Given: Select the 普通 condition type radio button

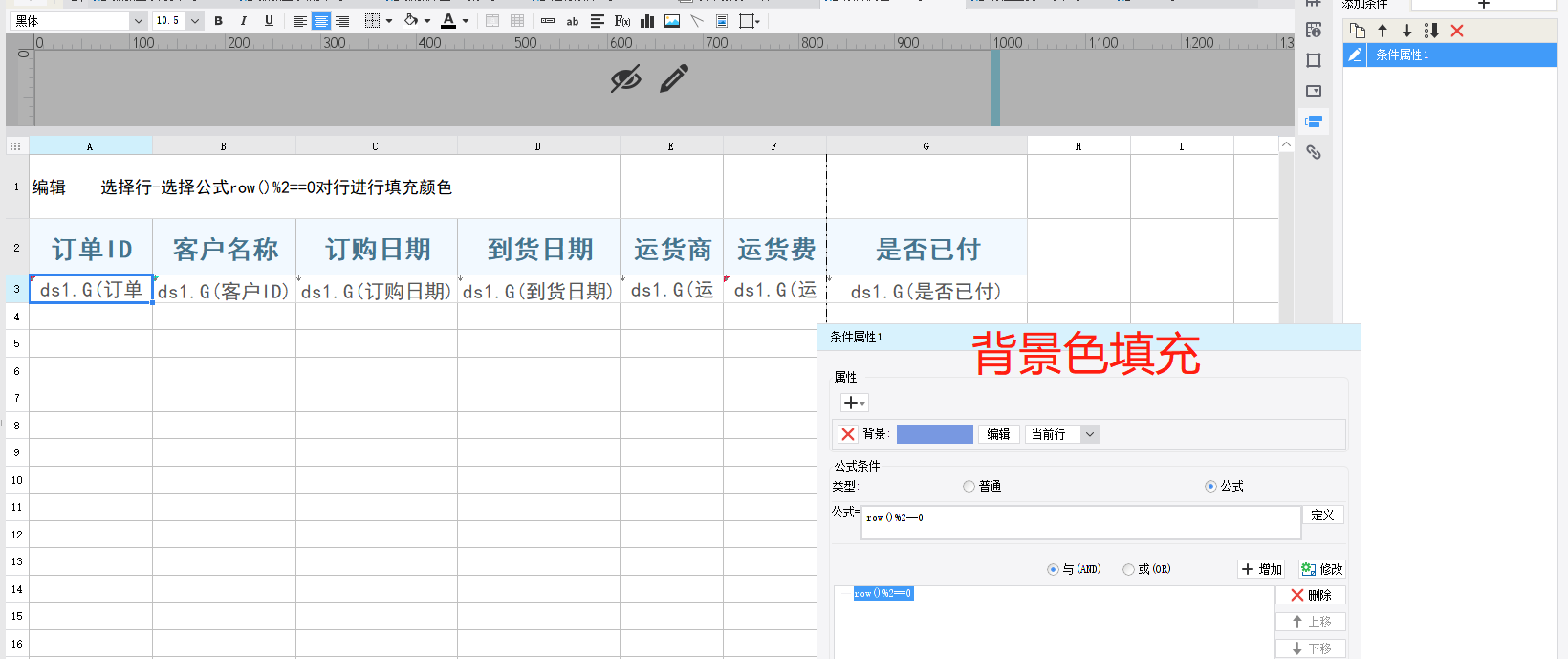Looking at the screenshot, I should click(x=969, y=487).
